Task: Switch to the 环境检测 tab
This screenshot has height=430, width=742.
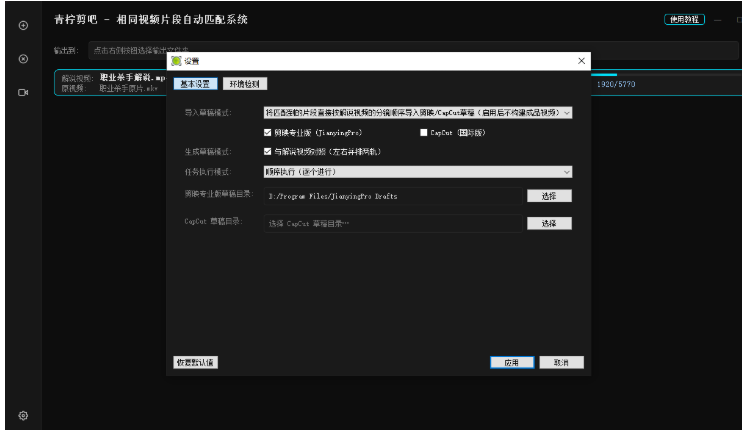Action: 245,84
